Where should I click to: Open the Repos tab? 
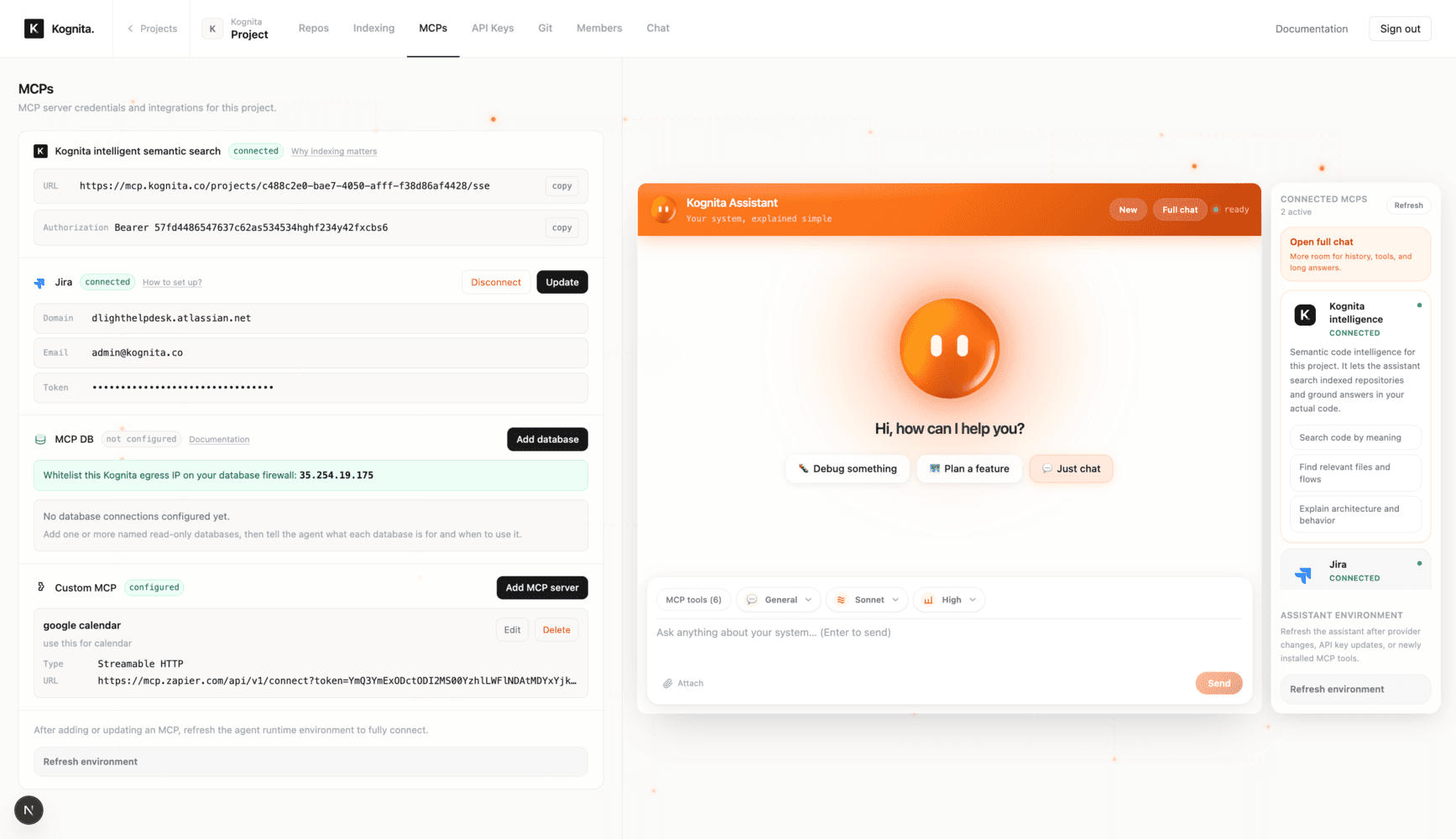(x=314, y=29)
